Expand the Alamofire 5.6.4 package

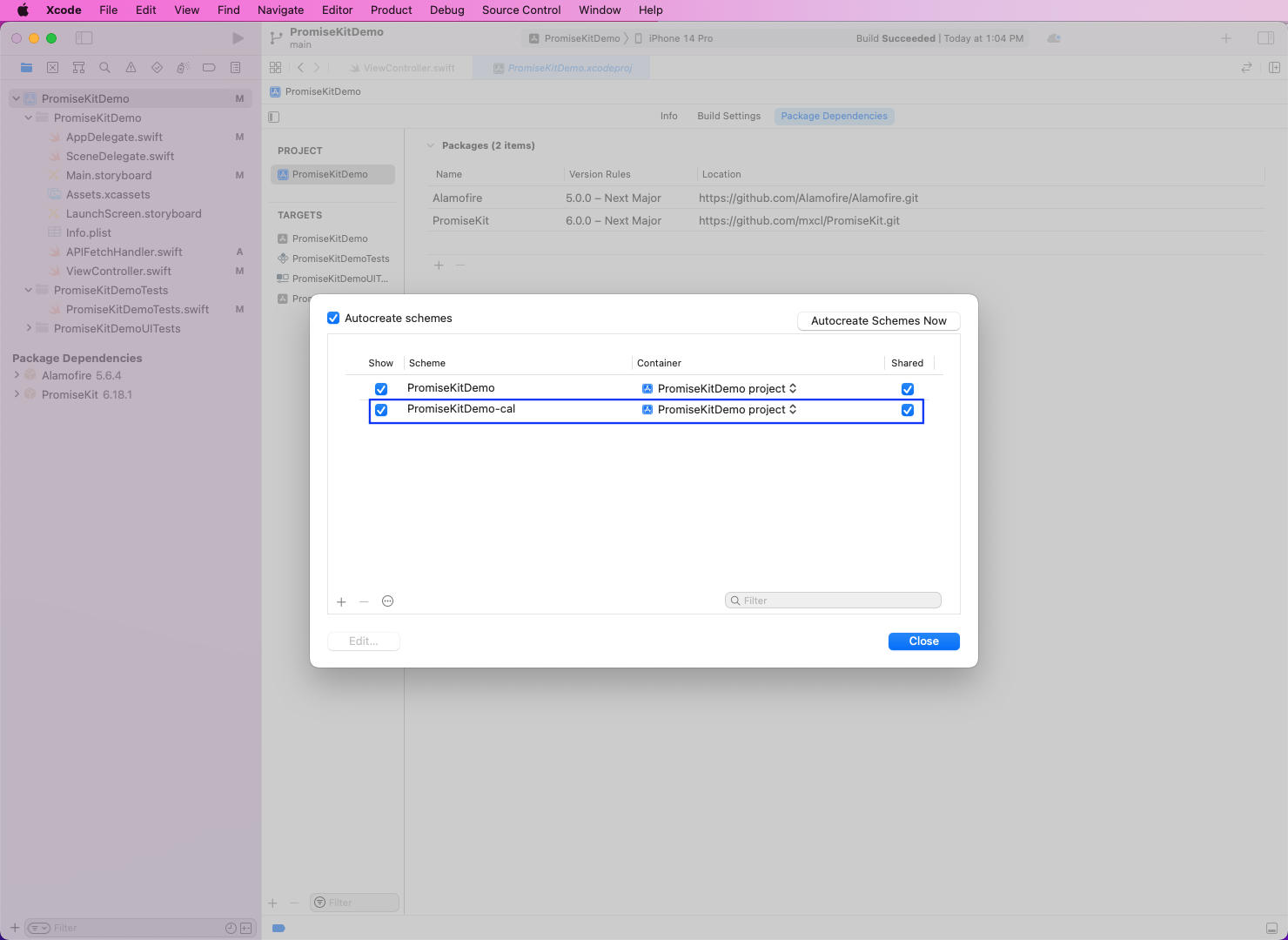click(17, 375)
